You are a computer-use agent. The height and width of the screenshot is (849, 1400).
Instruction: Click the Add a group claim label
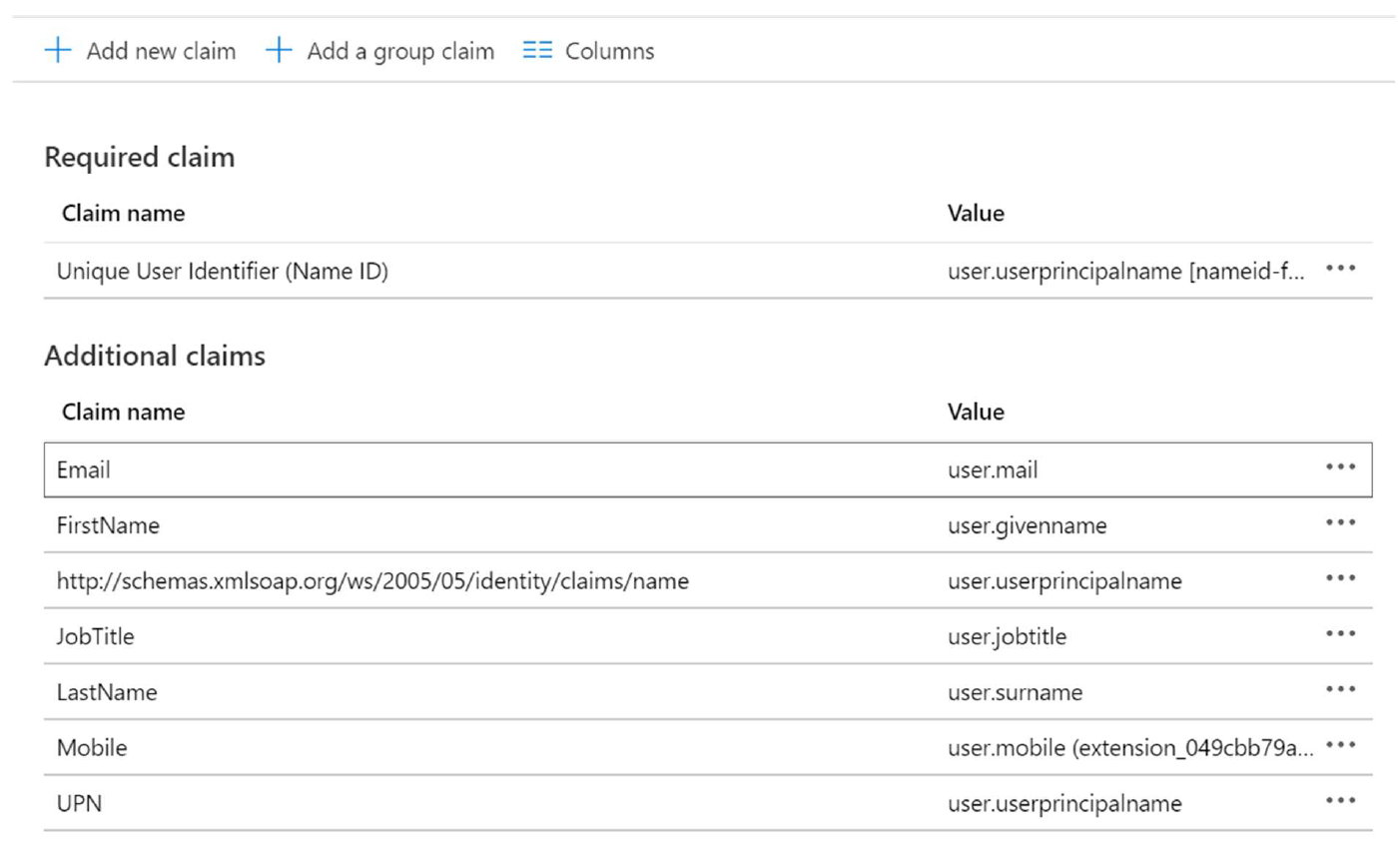coord(399,51)
